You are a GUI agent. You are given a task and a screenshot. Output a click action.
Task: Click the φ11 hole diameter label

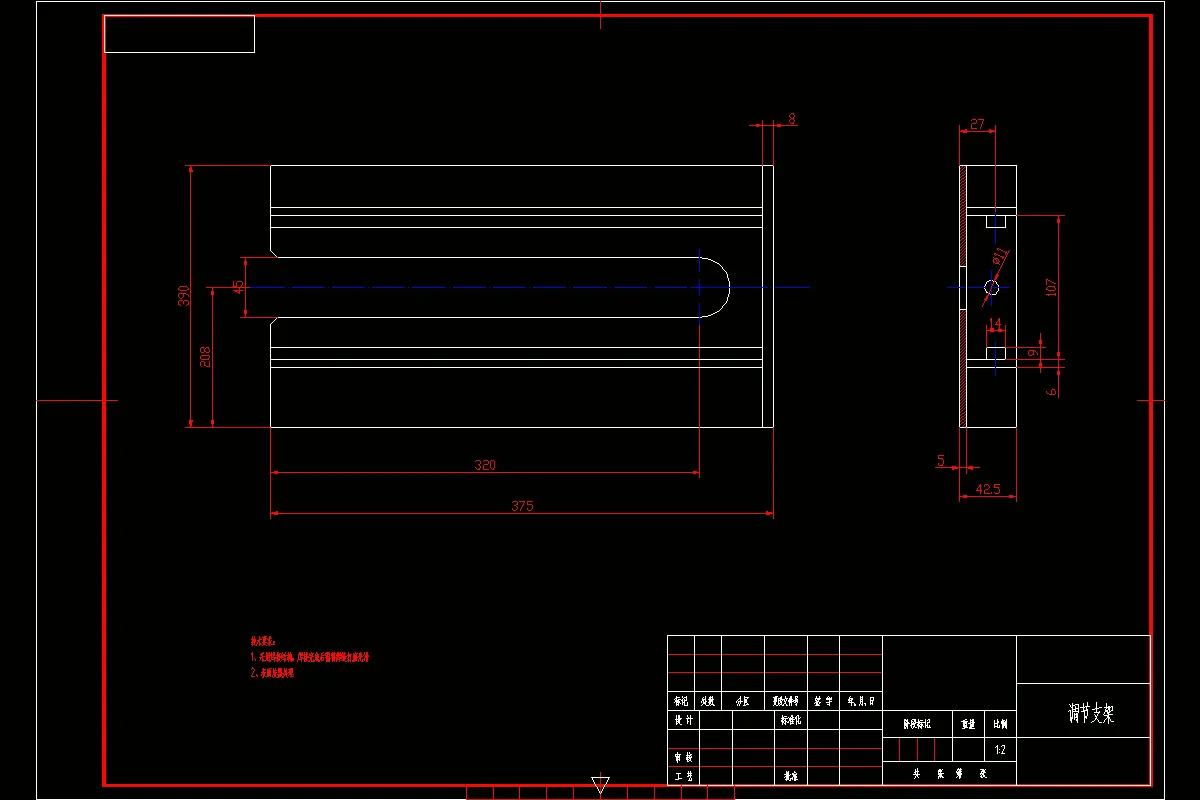pos(999,257)
